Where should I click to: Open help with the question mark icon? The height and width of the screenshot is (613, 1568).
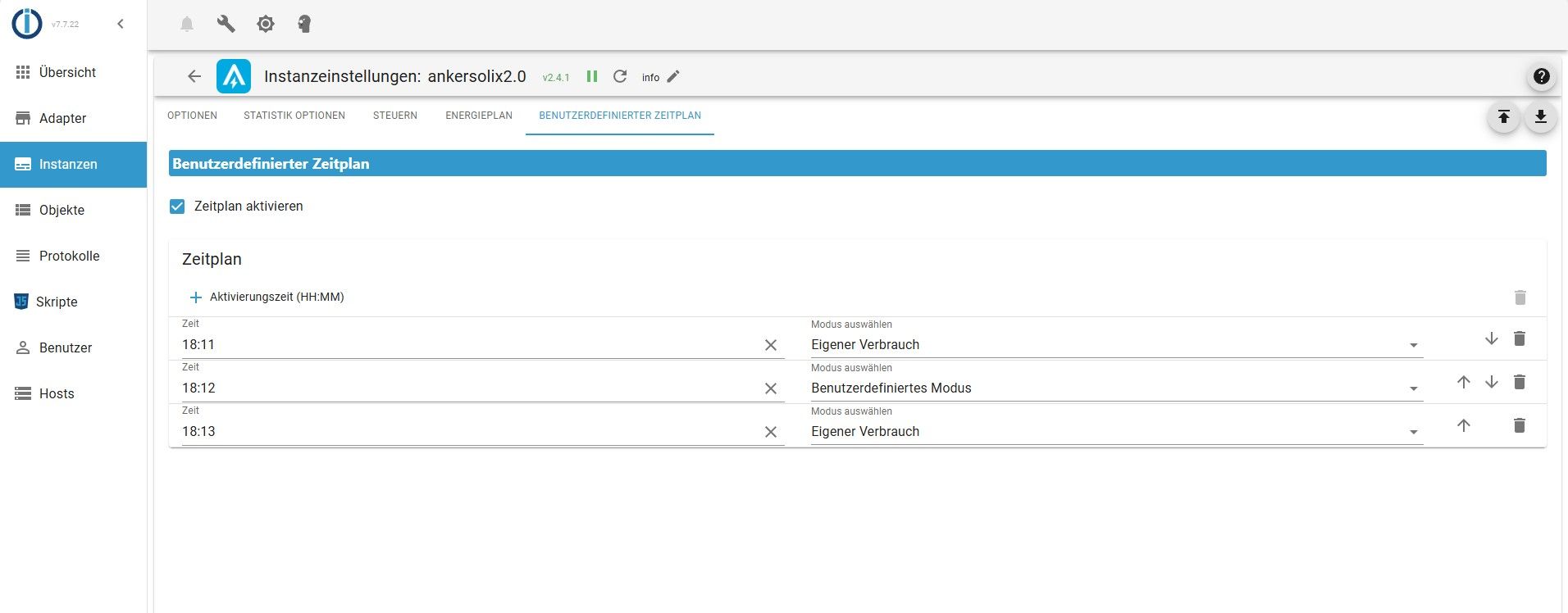coord(1542,76)
